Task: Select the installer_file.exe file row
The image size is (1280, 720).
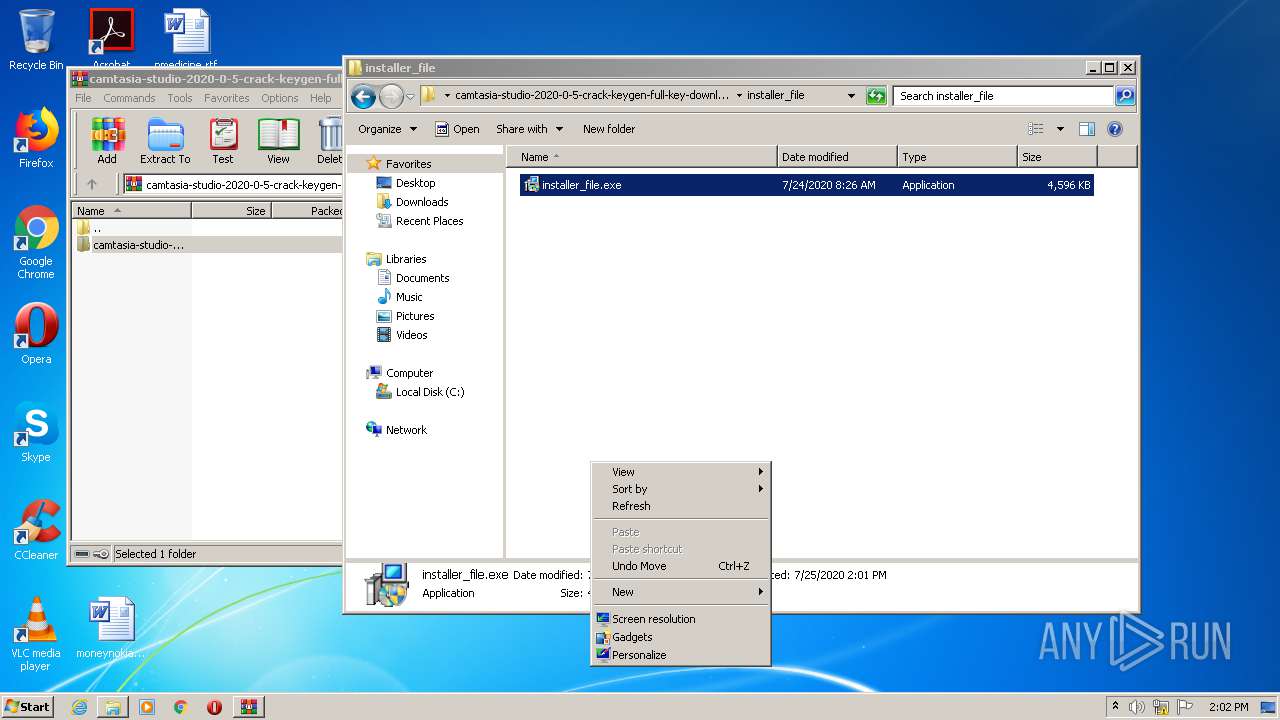Action: click(806, 185)
